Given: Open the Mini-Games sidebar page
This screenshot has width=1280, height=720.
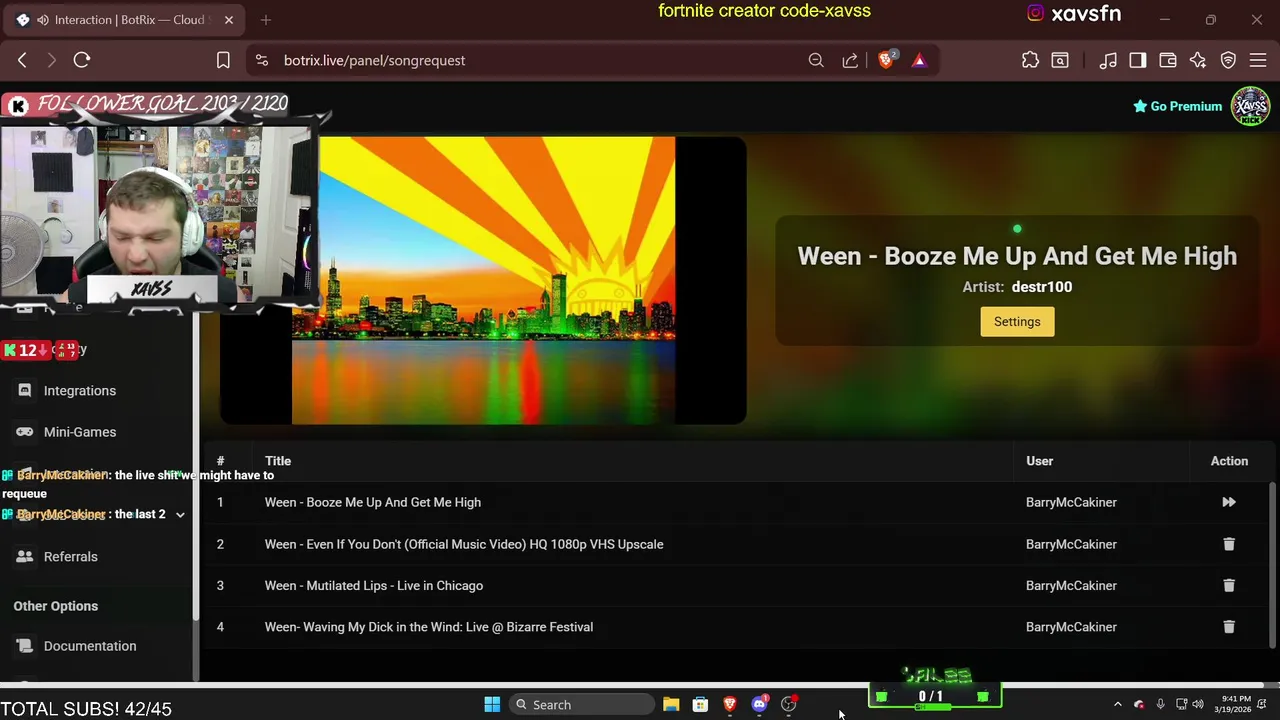Looking at the screenshot, I should (x=80, y=432).
